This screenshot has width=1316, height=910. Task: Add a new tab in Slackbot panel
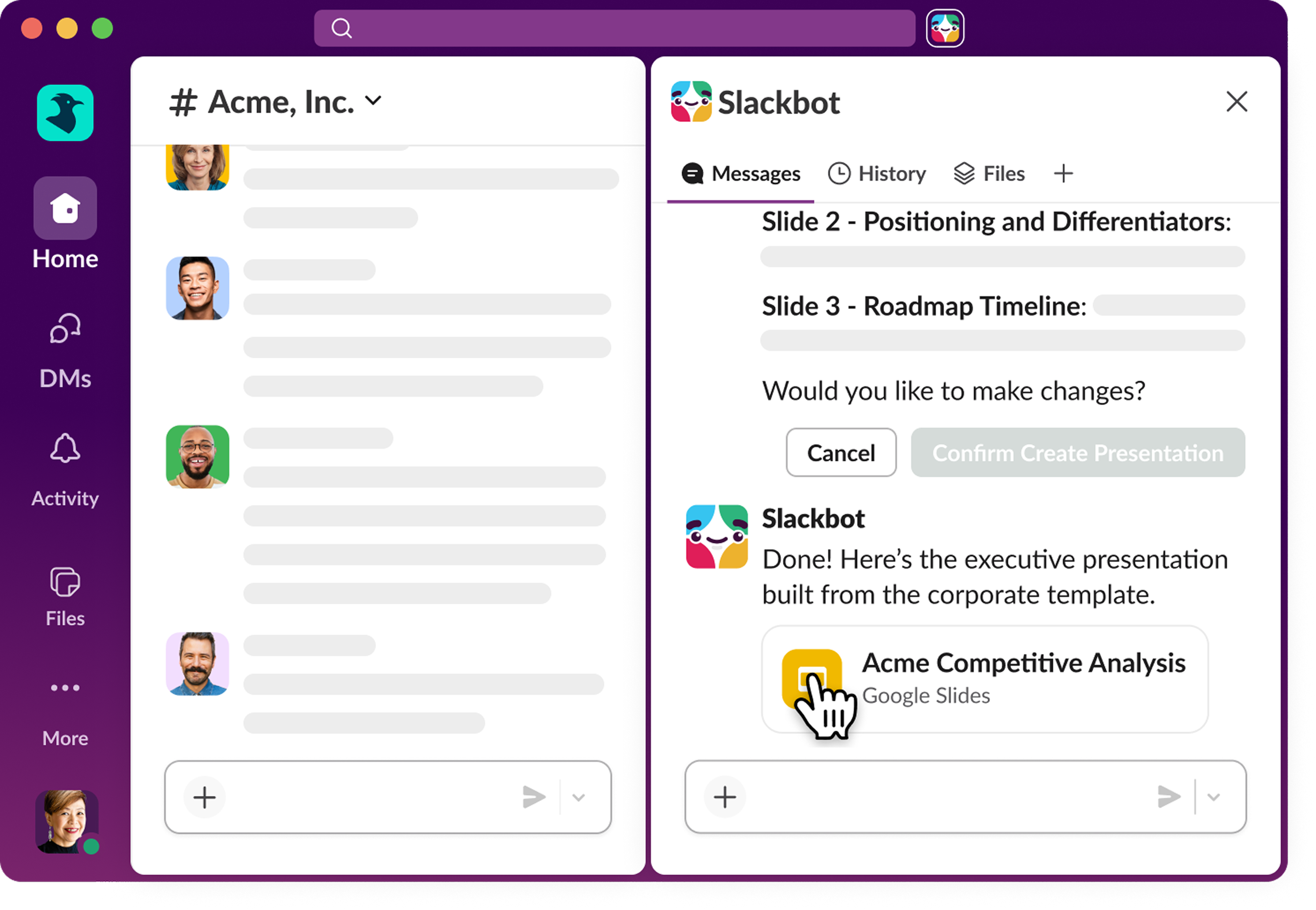[1063, 173]
